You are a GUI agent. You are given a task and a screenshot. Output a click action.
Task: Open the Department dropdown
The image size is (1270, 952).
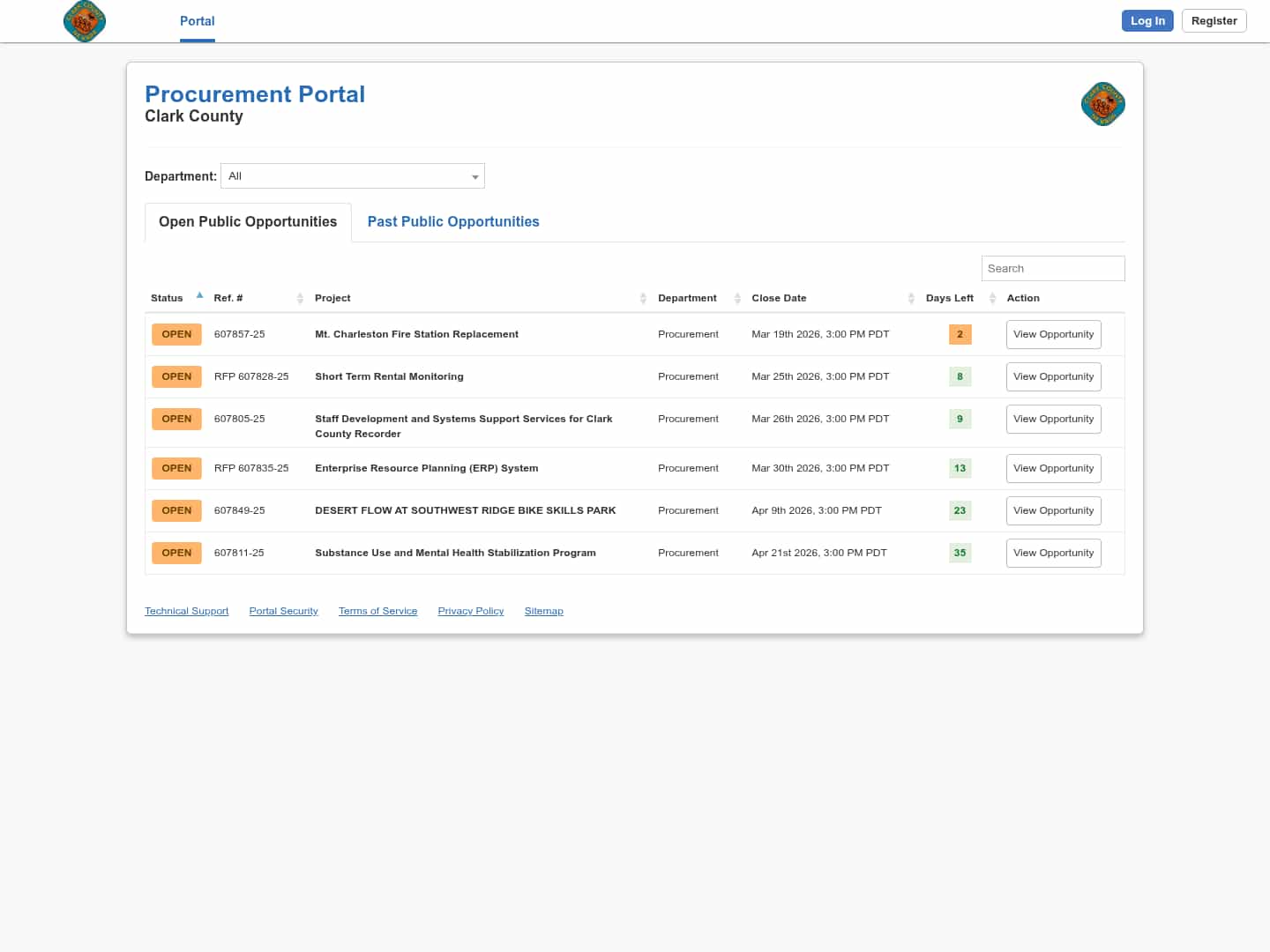point(353,176)
